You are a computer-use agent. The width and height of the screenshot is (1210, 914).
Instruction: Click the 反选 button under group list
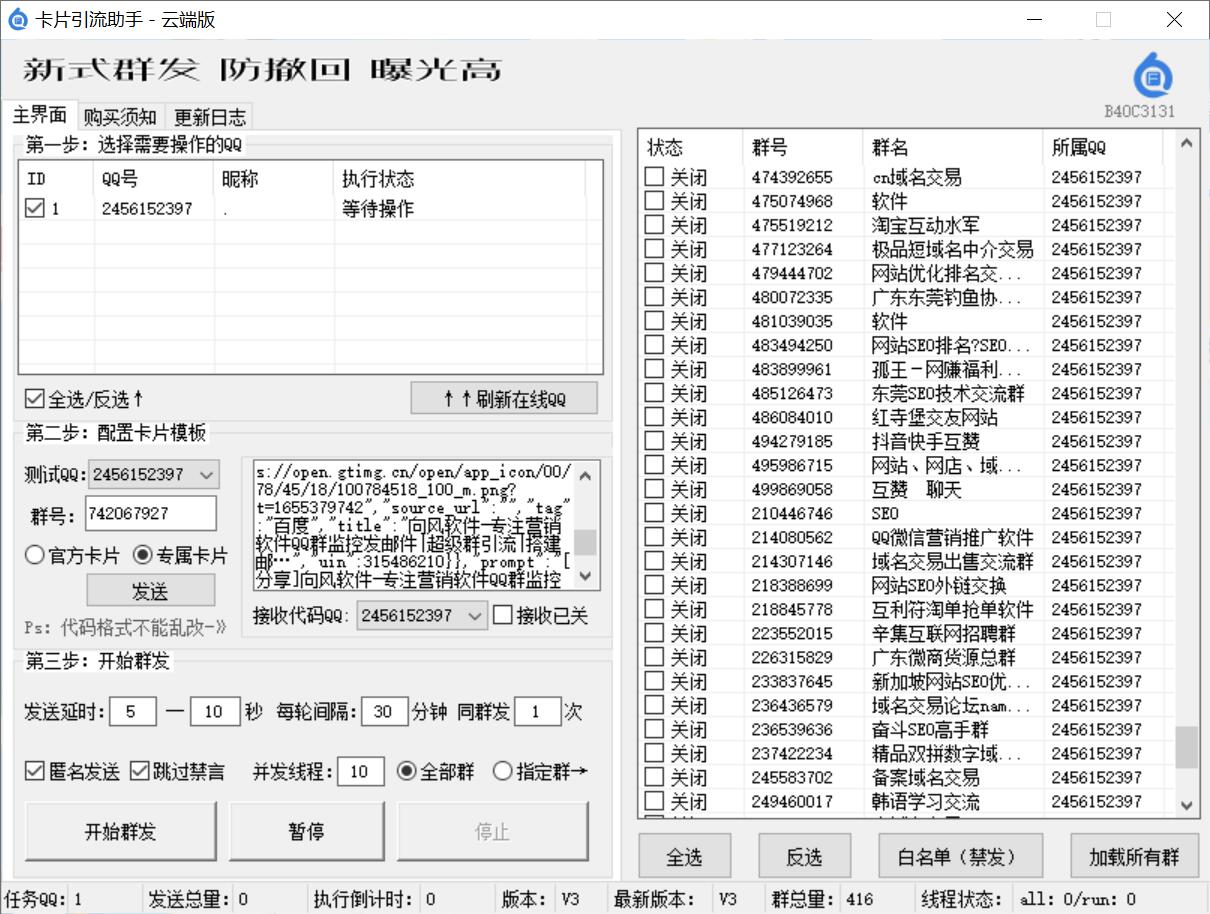pyautogui.click(x=804, y=857)
